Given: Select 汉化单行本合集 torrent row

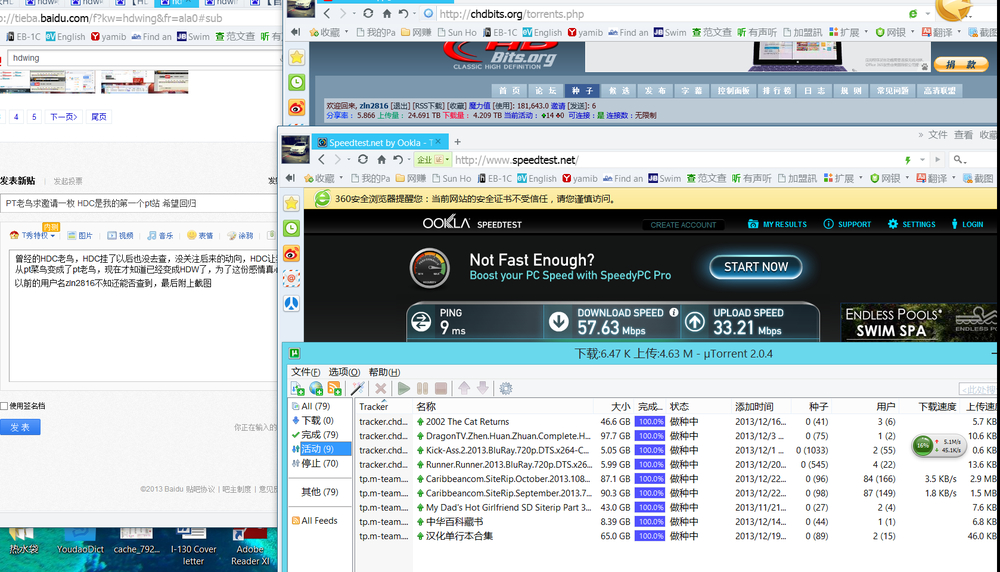Looking at the screenshot, I should (676, 536).
